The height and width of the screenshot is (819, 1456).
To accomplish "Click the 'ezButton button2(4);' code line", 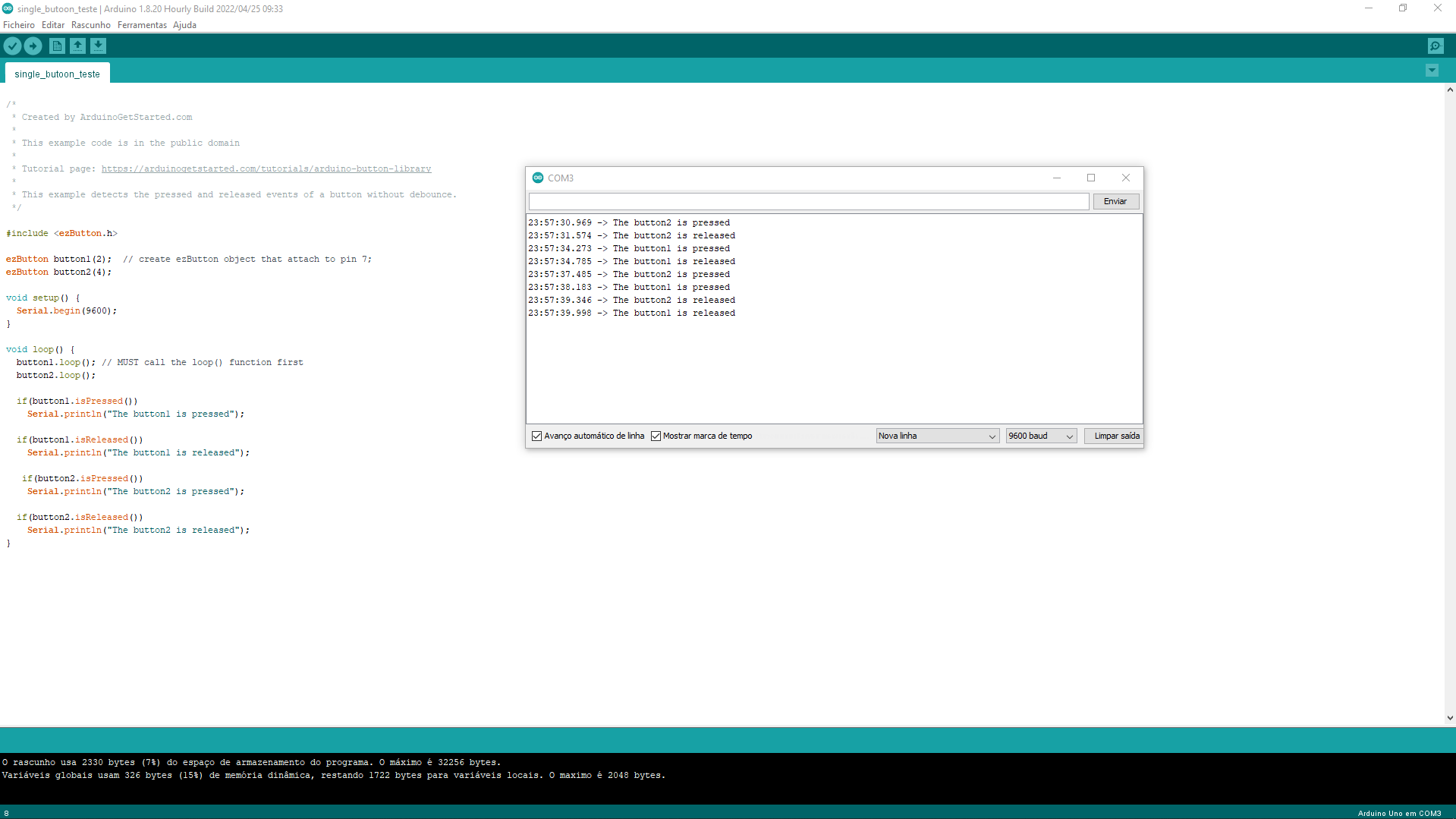I will coord(59,272).
